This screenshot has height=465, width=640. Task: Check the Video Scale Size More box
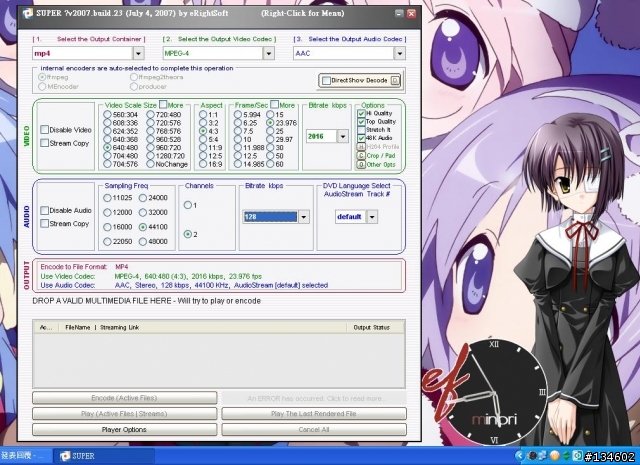coord(163,104)
